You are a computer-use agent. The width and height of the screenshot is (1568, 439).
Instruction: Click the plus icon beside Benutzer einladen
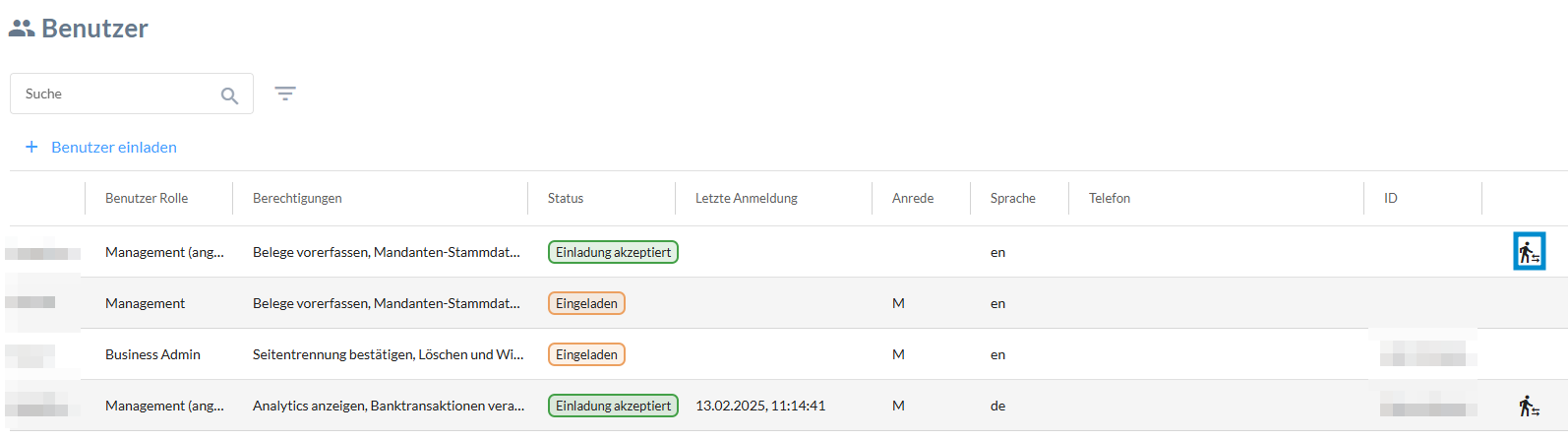tap(31, 147)
